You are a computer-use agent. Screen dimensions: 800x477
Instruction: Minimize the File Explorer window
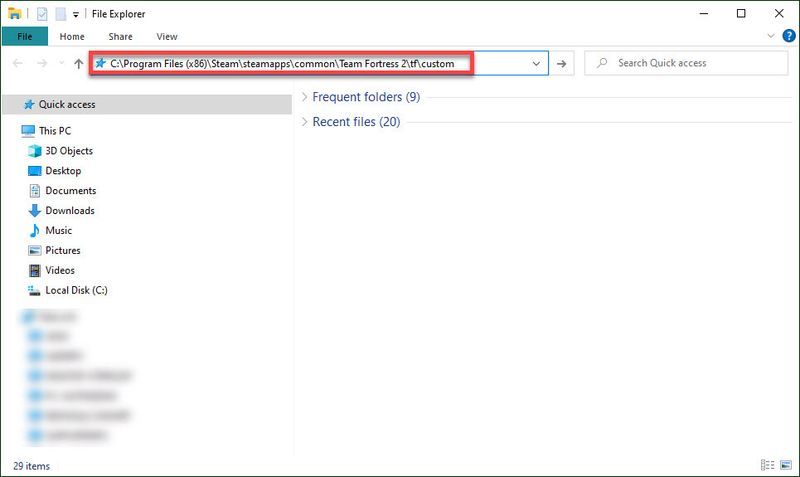[x=704, y=13]
